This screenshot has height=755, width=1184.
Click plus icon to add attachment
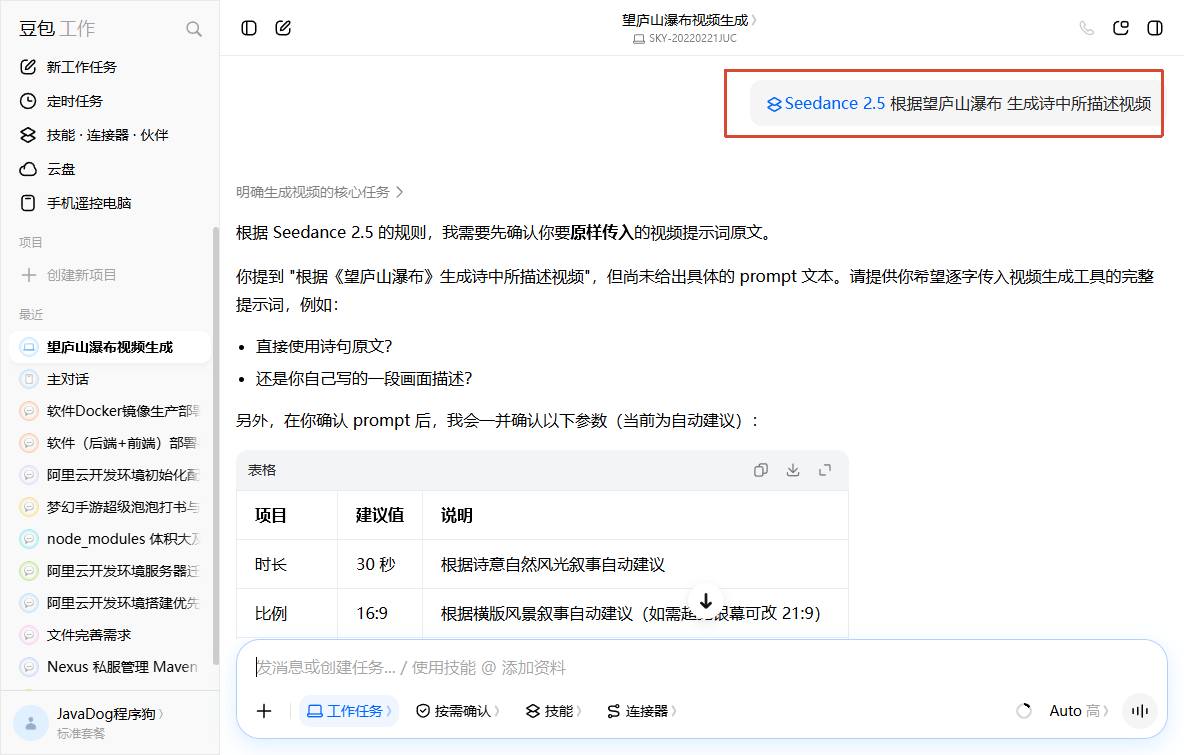point(264,711)
